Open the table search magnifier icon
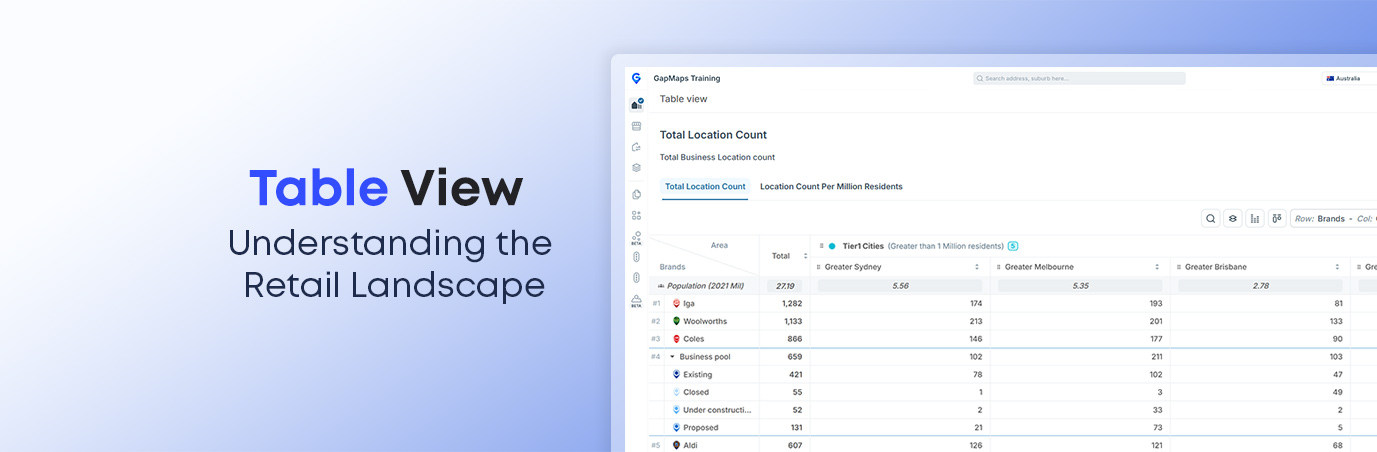Image resolution: width=1377 pixels, height=452 pixels. pyautogui.click(x=1210, y=218)
